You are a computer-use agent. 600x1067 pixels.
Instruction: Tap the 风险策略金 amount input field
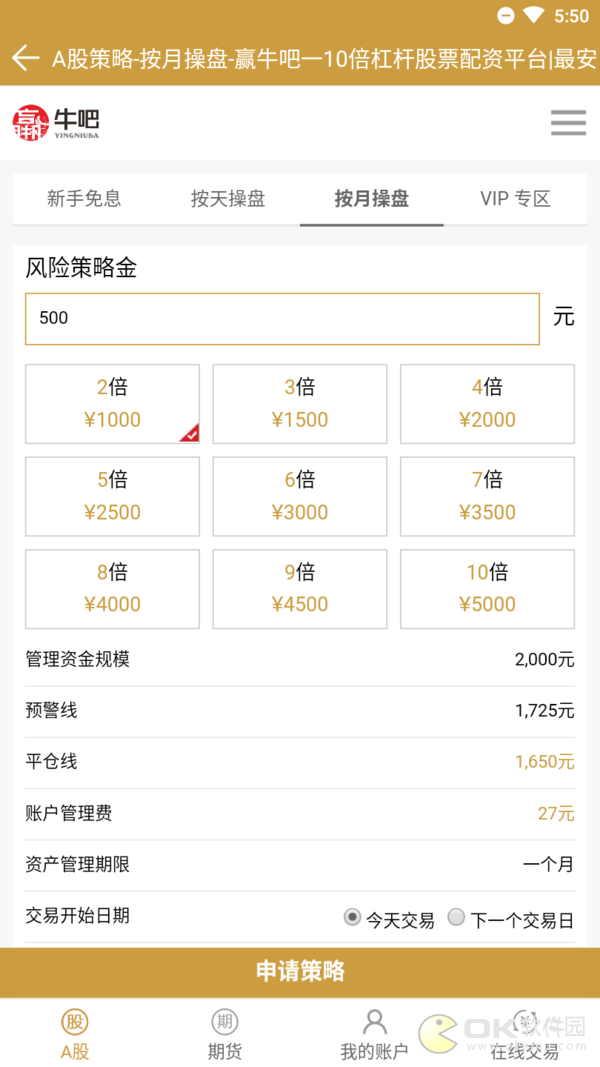pyautogui.click(x=282, y=319)
